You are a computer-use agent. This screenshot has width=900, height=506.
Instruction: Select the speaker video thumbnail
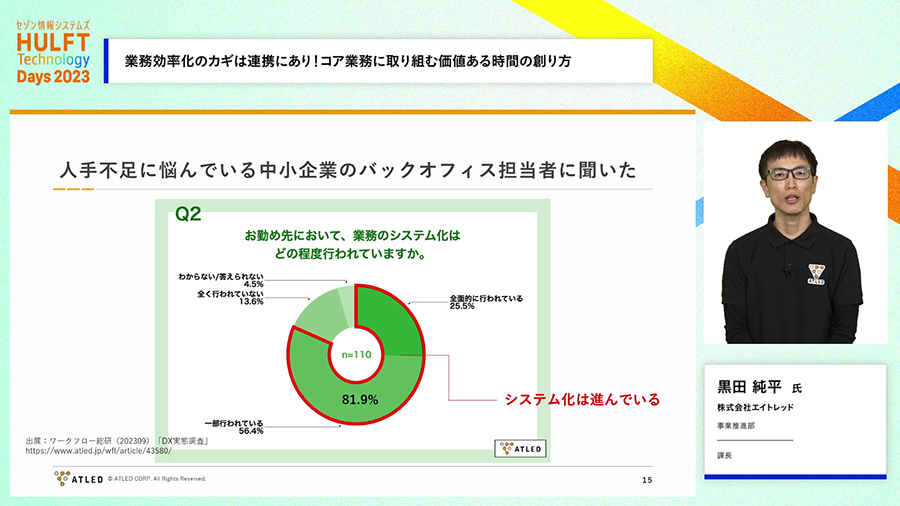794,234
